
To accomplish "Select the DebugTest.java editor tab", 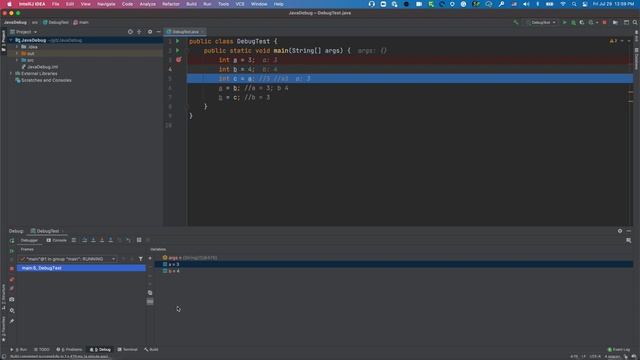I will point(185,32).
